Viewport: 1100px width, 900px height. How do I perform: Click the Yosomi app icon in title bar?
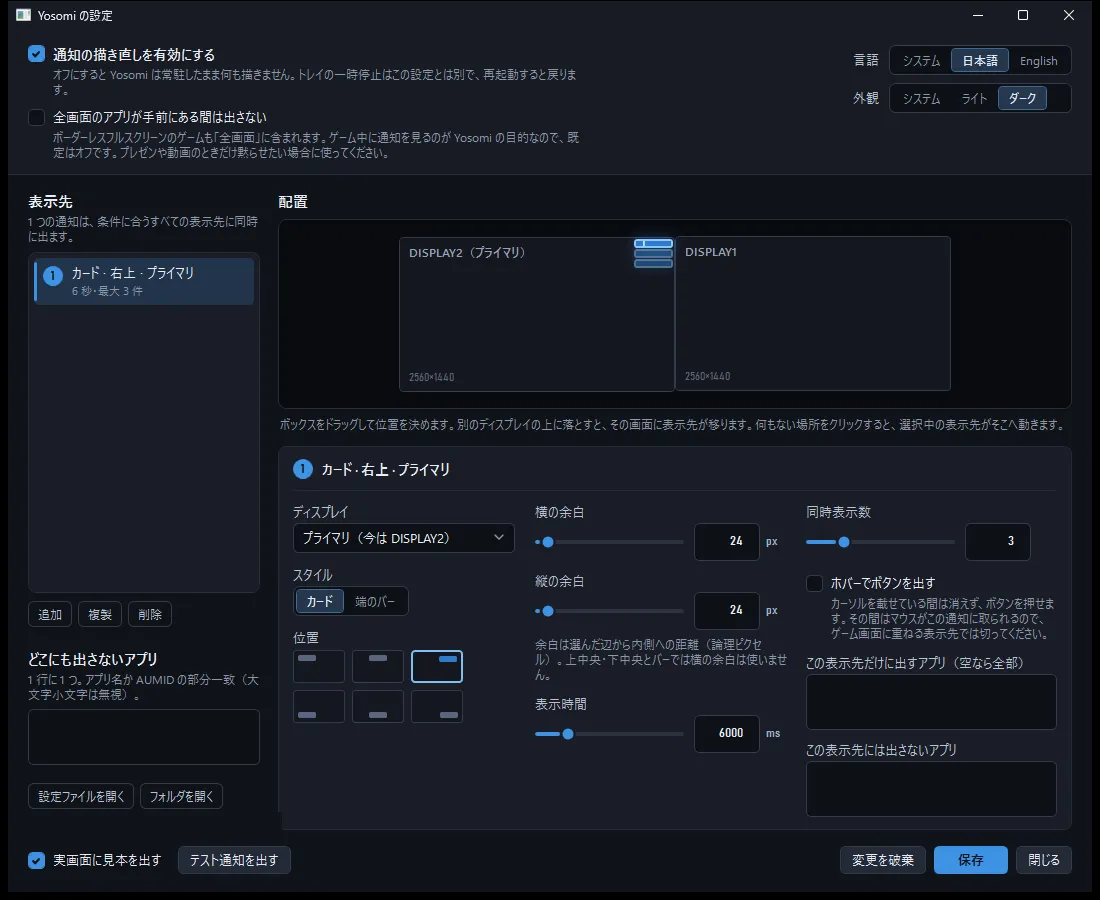[x=23, y=15]
